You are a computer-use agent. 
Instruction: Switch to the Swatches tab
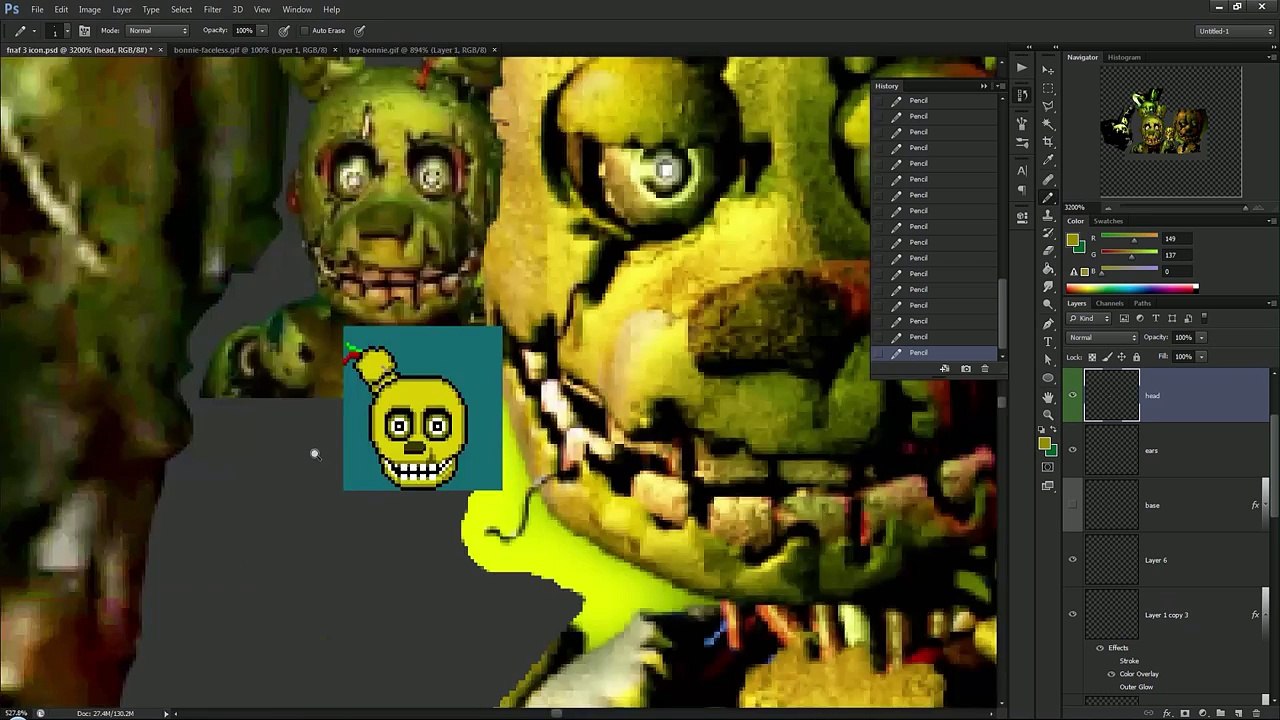click(1108, 221)
